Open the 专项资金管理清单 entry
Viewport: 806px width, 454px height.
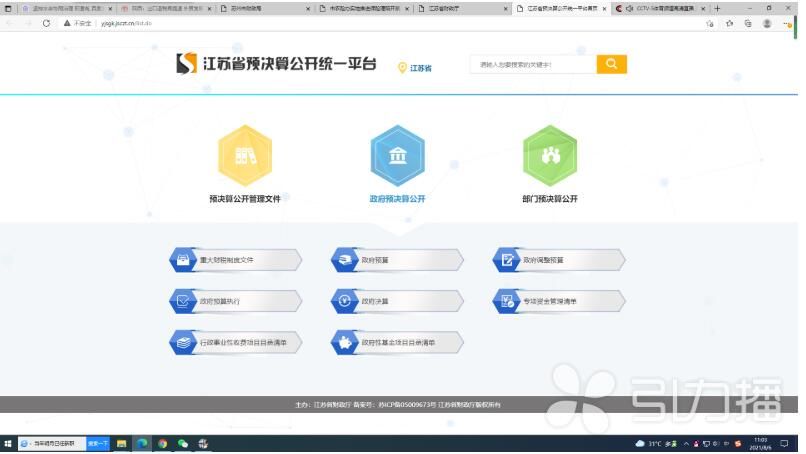pyautogui.click(x=559, y=301)
